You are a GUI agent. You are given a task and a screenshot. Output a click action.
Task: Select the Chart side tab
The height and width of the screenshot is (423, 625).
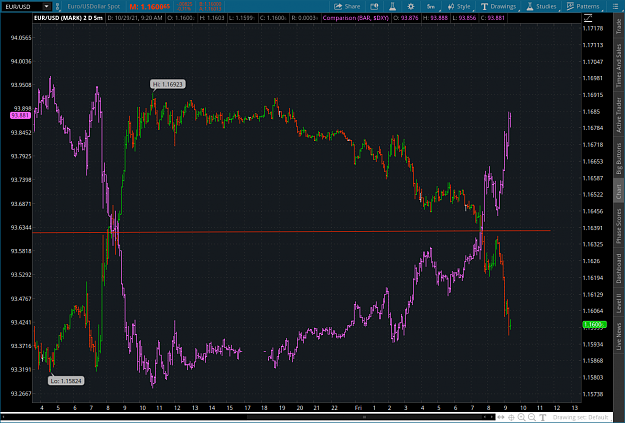[x=619, y=192]
